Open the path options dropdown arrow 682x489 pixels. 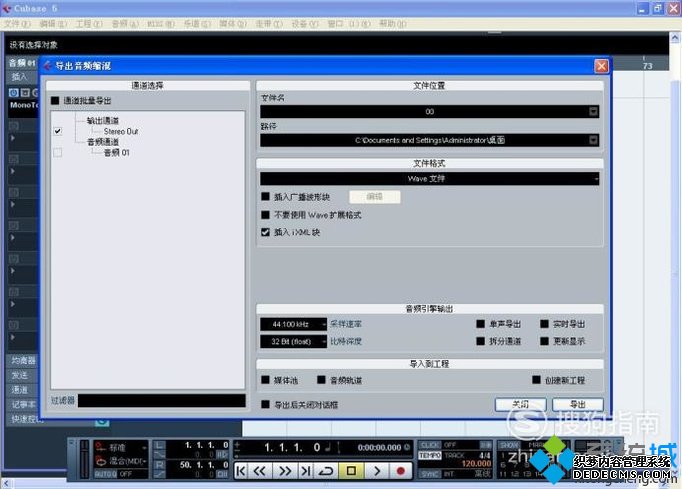[x=593, y=140]
